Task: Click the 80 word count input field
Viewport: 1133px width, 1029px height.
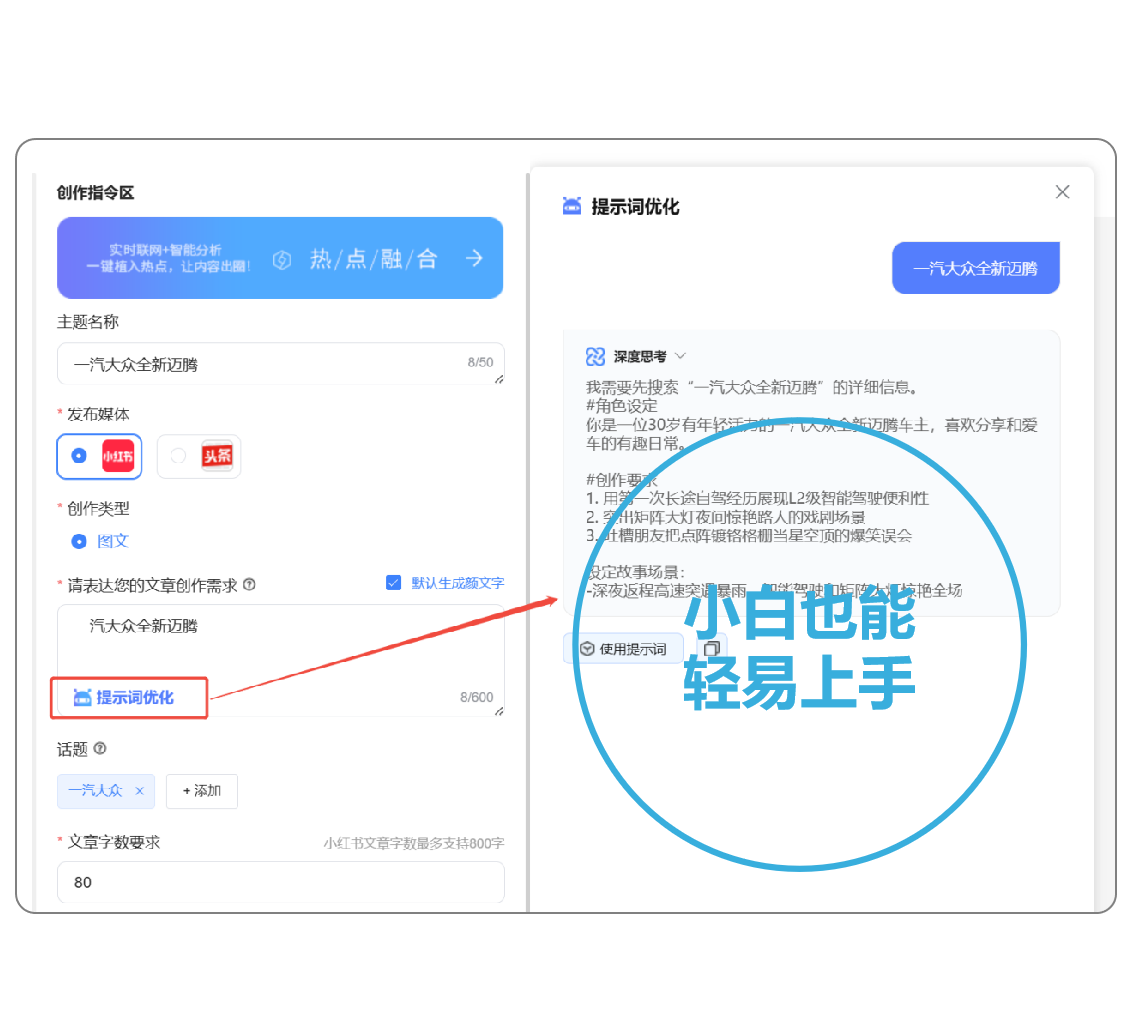Action: tap(280, 882)
